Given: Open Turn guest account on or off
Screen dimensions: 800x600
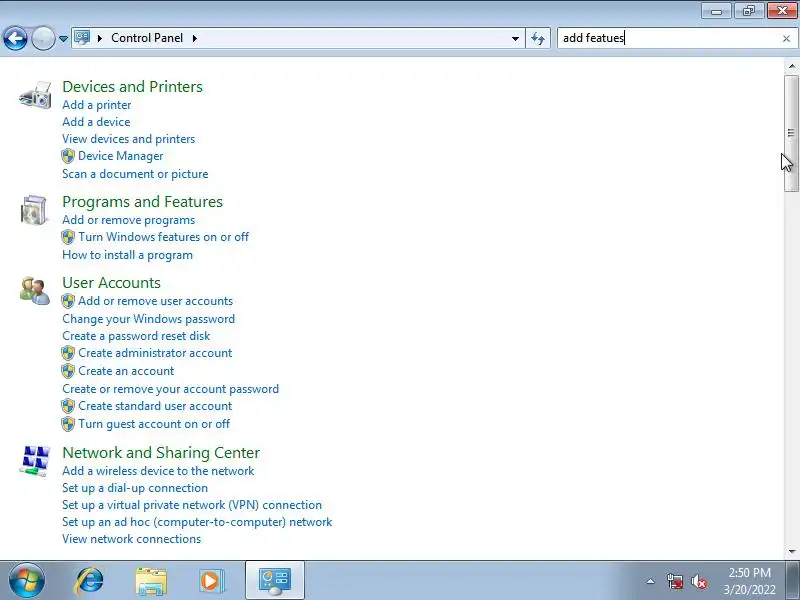Looking at the screenshot, I should 154,424.
